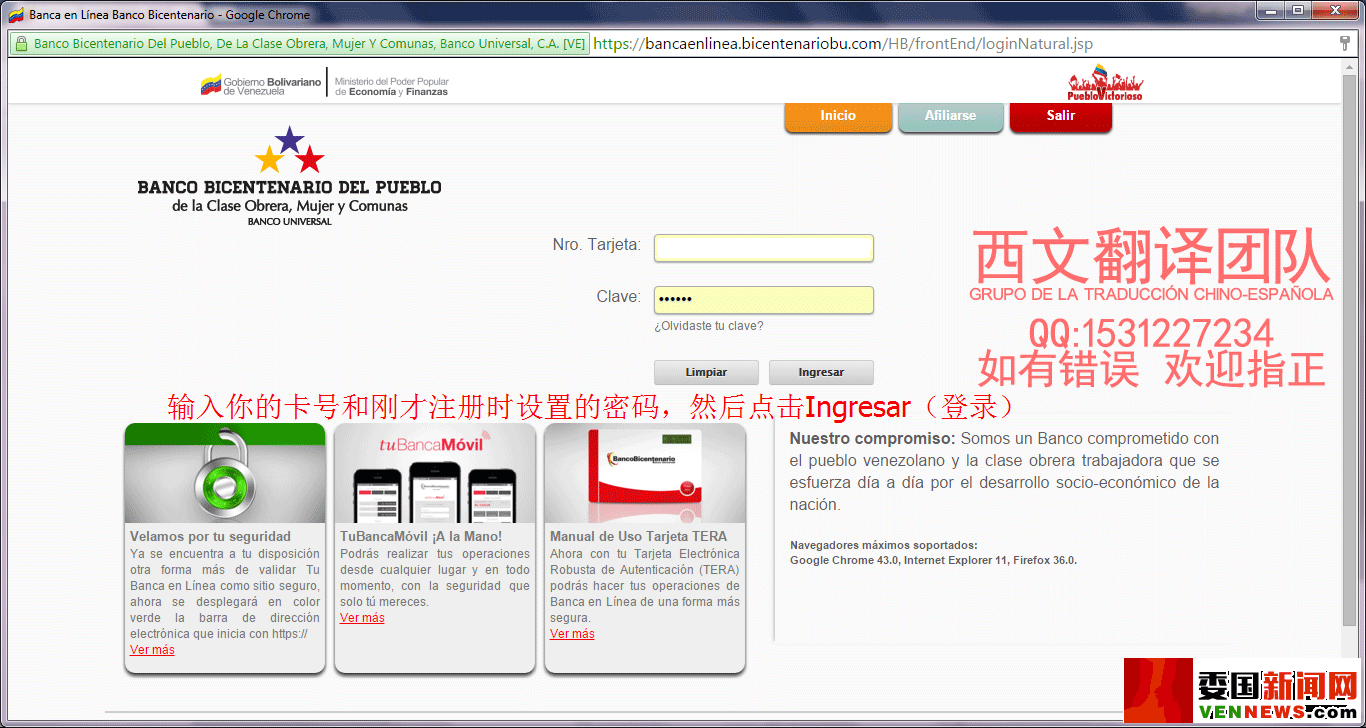Screen dimensions: 1366x728
Task: Open Ver más under Velamos por tu seguridad
Action: pos(152,650)
